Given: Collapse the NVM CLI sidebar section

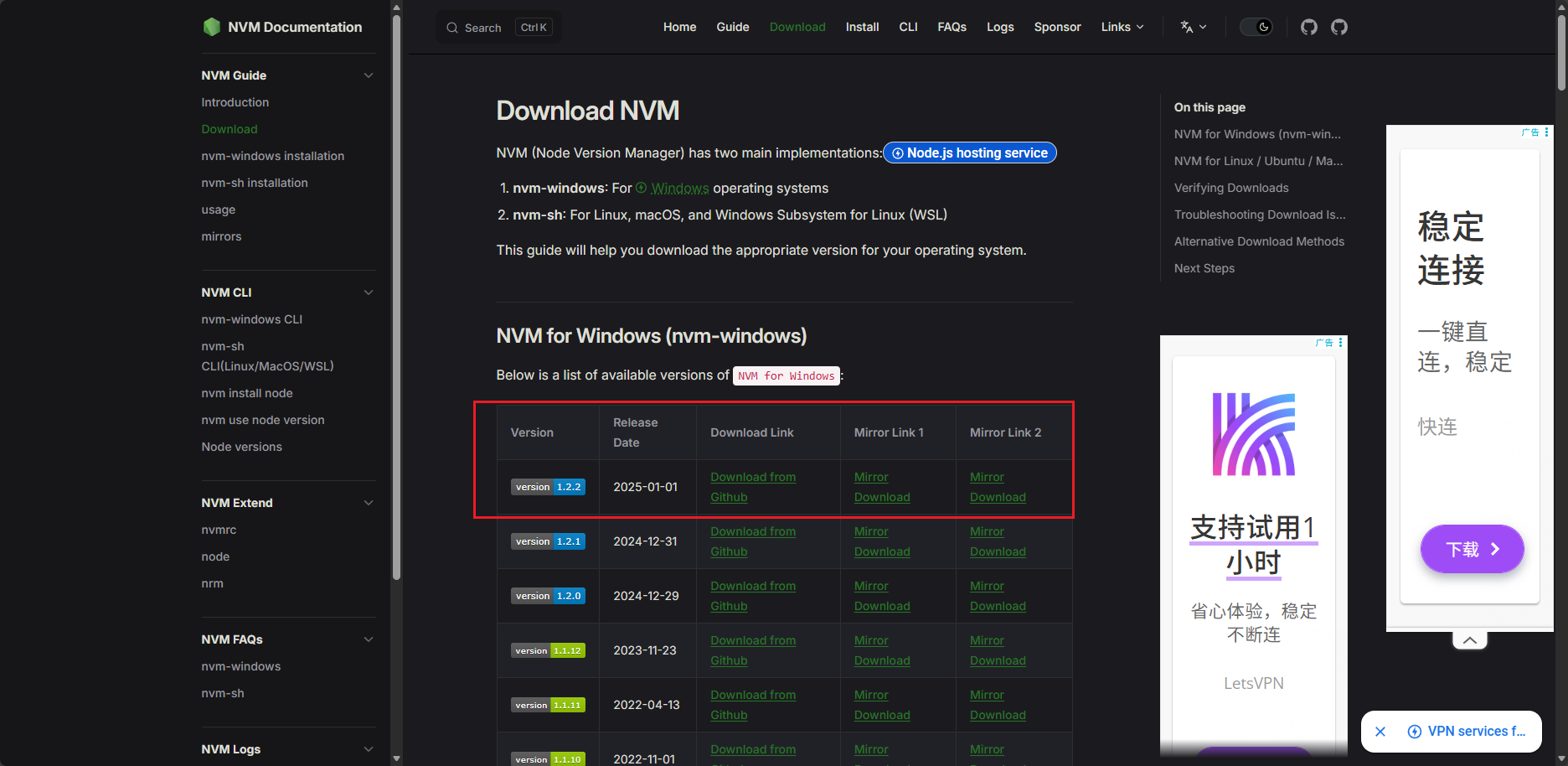Looking at the screenshot, I should (x=369, y=292).
